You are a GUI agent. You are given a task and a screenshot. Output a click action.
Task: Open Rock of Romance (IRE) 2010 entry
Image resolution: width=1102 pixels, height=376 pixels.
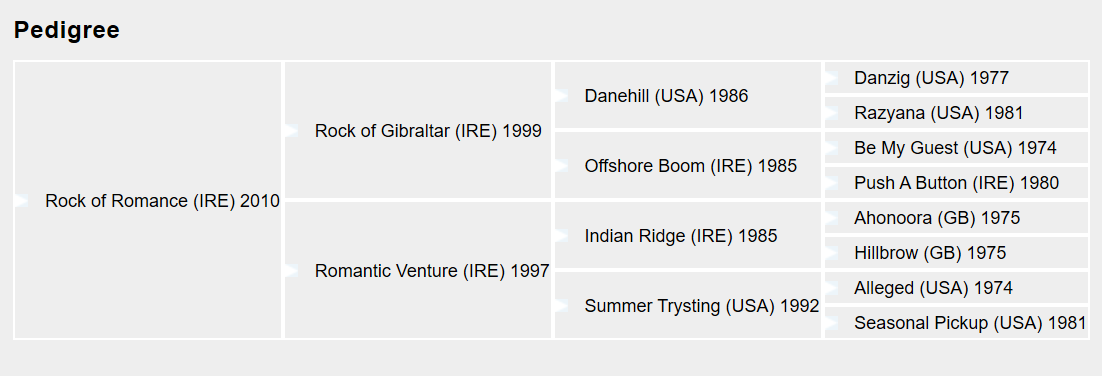(162, 201)
